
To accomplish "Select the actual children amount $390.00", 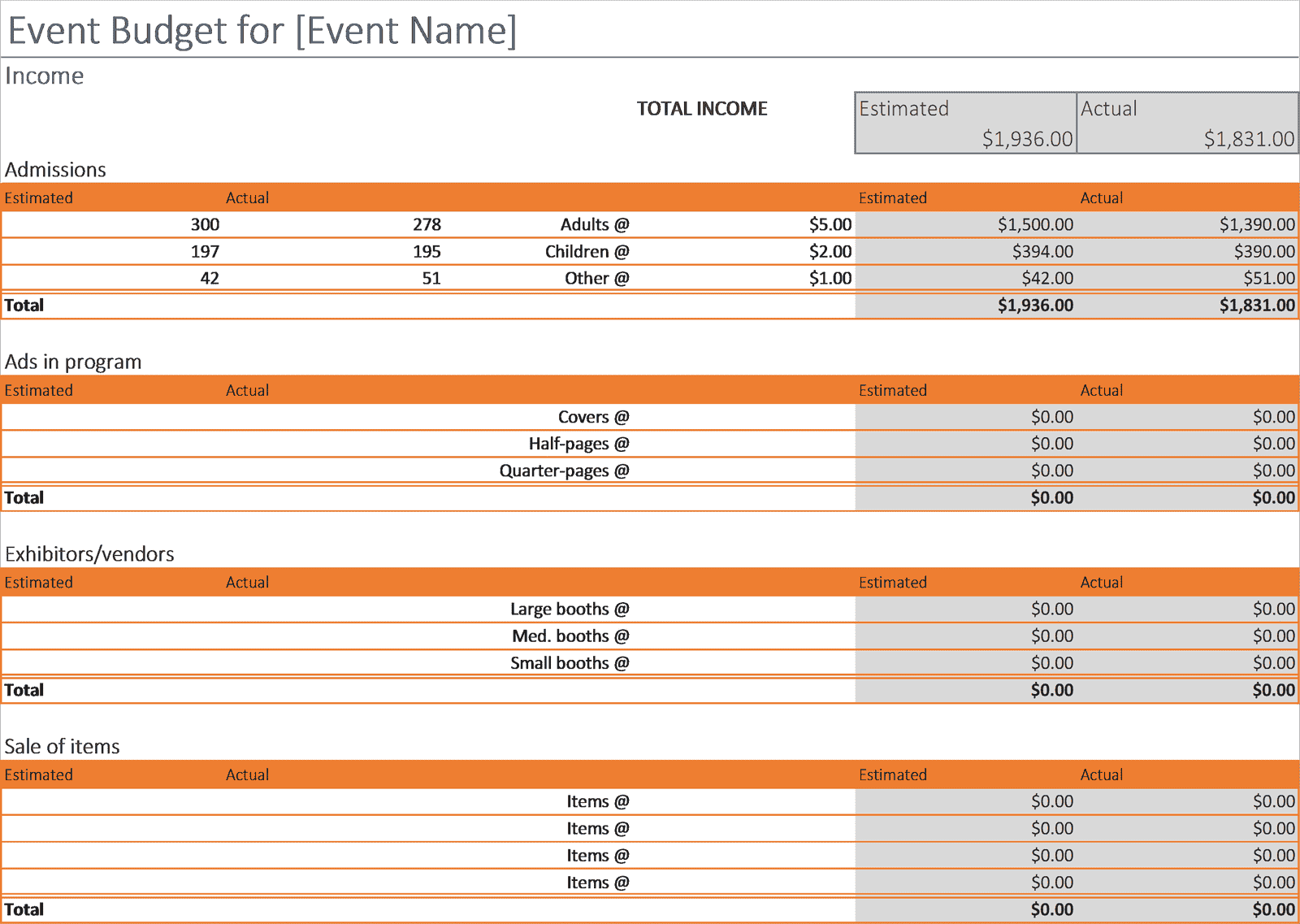I will 1264,252.
